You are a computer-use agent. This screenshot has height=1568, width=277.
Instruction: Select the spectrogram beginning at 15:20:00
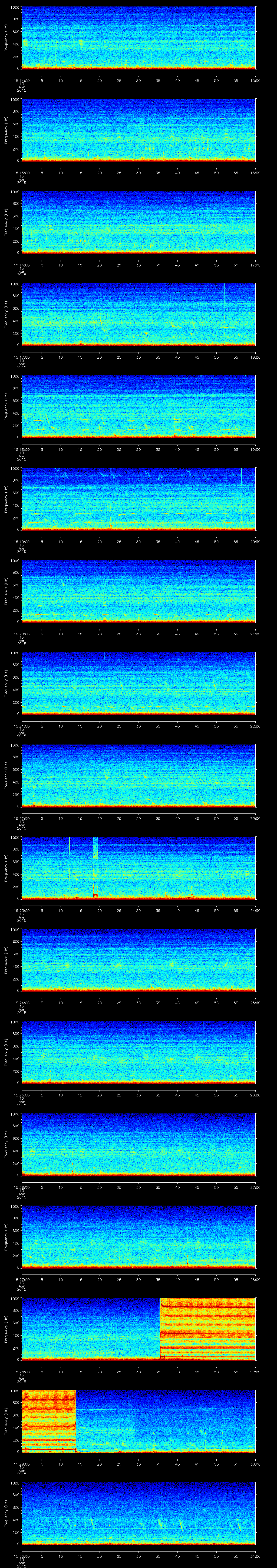pyautogui.click(x=139, y=591)
